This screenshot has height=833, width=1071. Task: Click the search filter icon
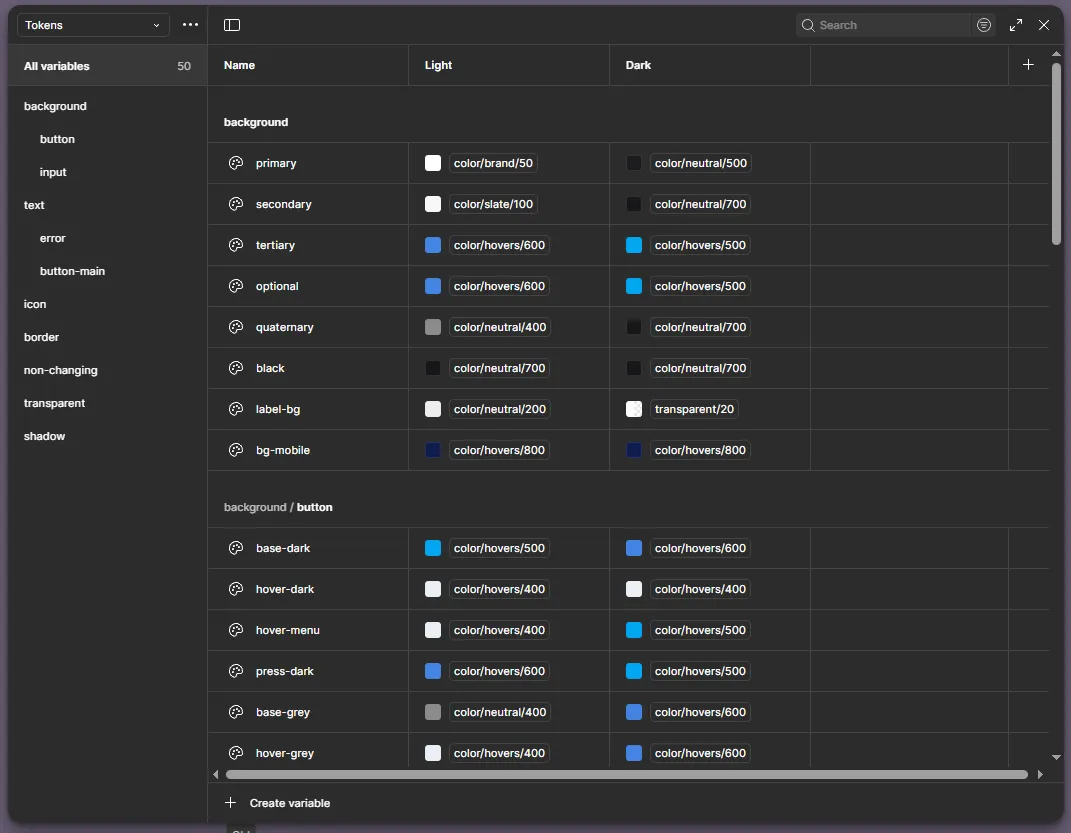984,25
